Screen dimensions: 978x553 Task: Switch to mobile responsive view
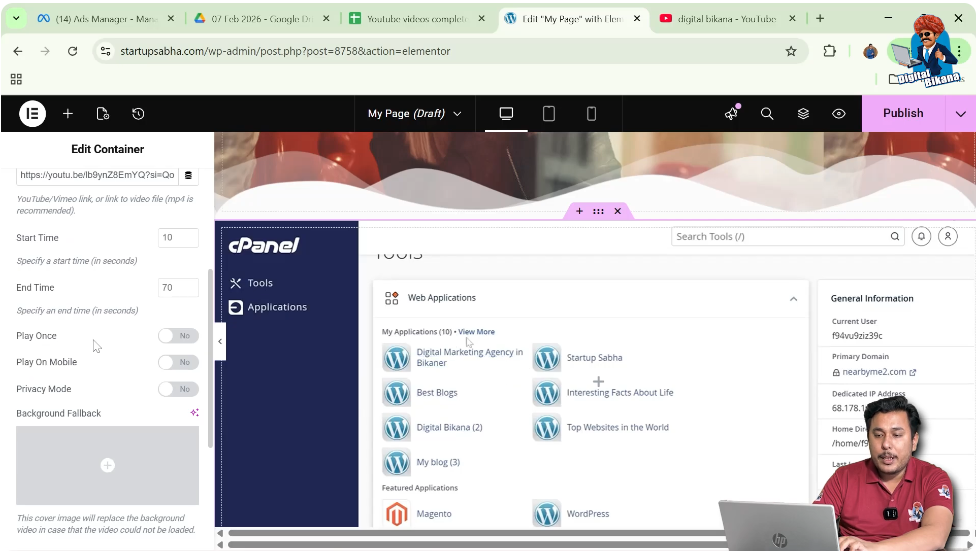point(591,114)
